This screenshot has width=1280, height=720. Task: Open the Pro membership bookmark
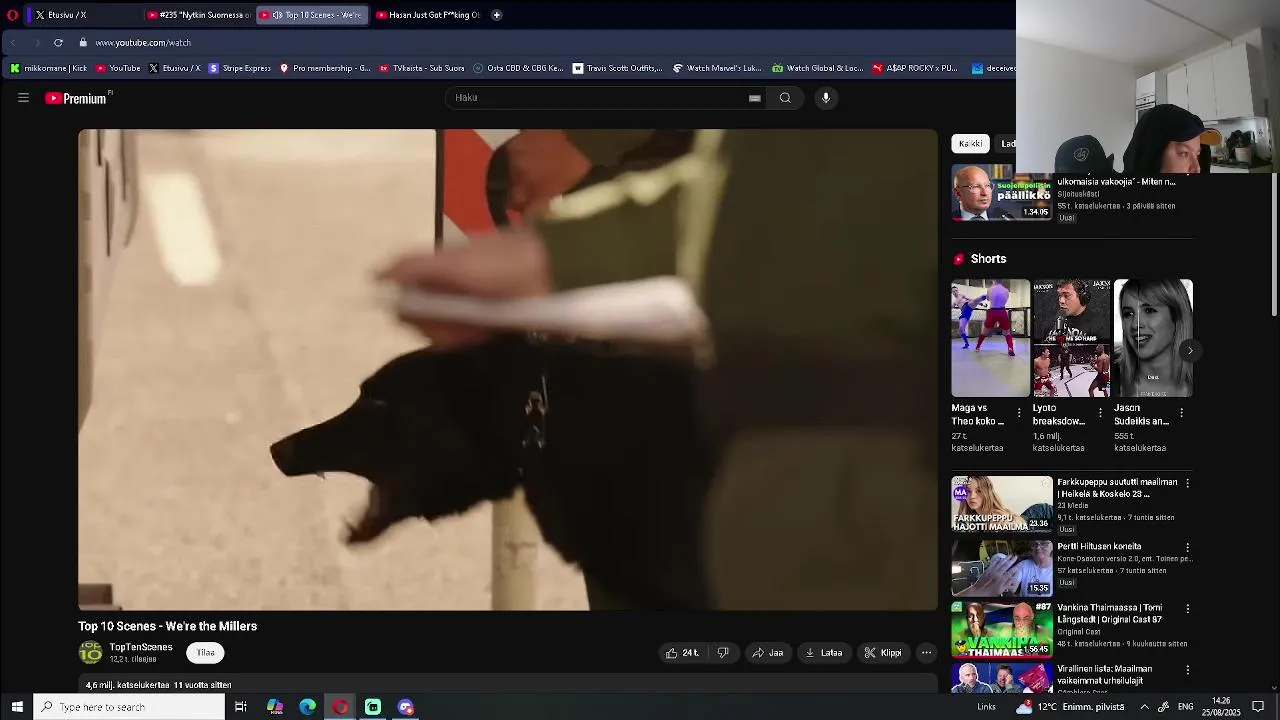325,68
